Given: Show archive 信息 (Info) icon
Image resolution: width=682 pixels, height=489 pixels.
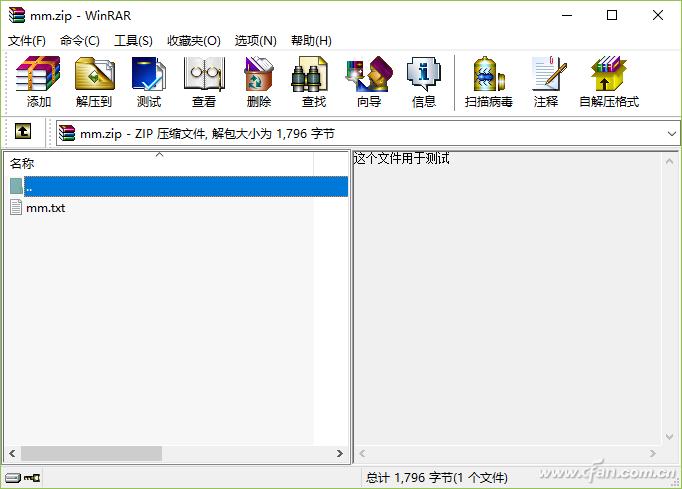Looking at the screenshot, I should [424, 82].
